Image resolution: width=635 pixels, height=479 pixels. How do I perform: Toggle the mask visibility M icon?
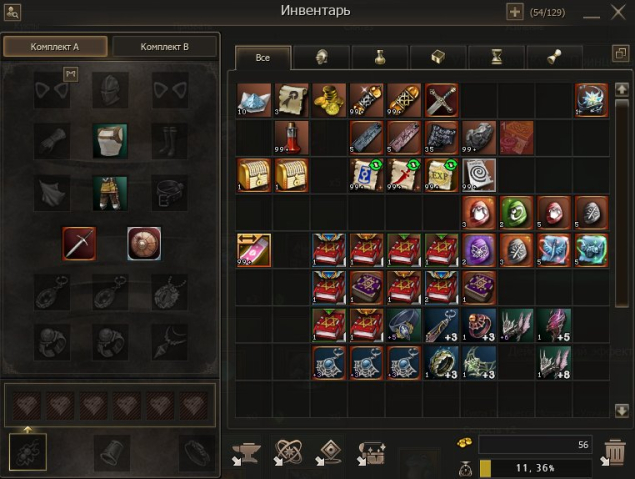71,74
